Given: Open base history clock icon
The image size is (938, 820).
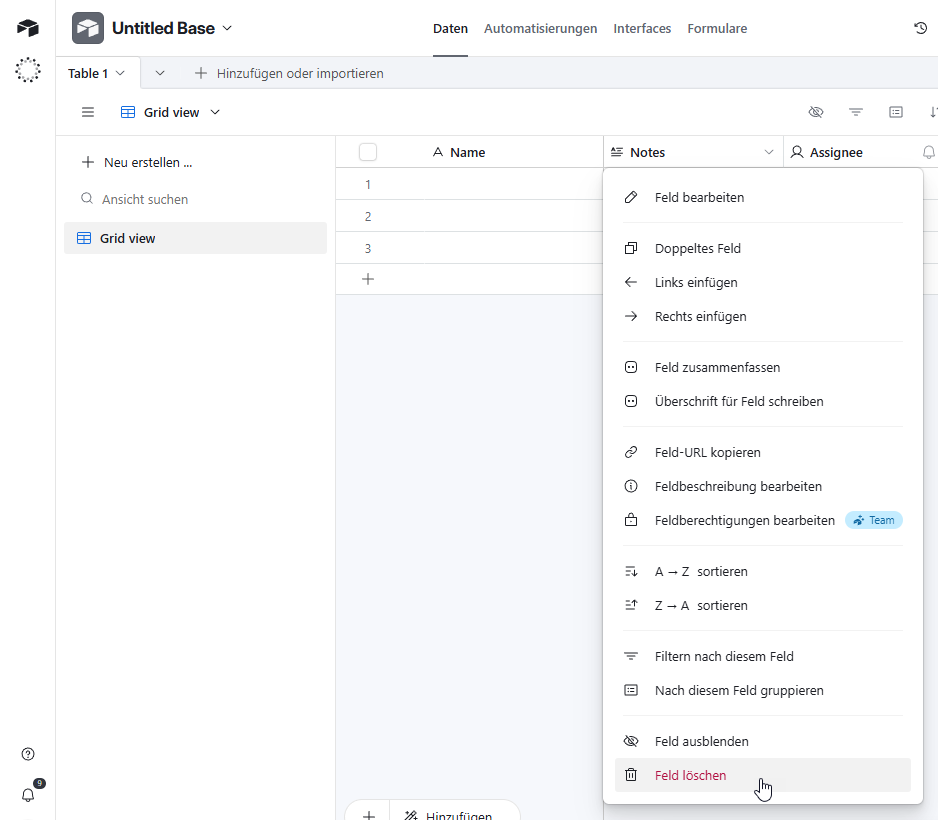Looking at the screenshot, I should pos(920,28).
